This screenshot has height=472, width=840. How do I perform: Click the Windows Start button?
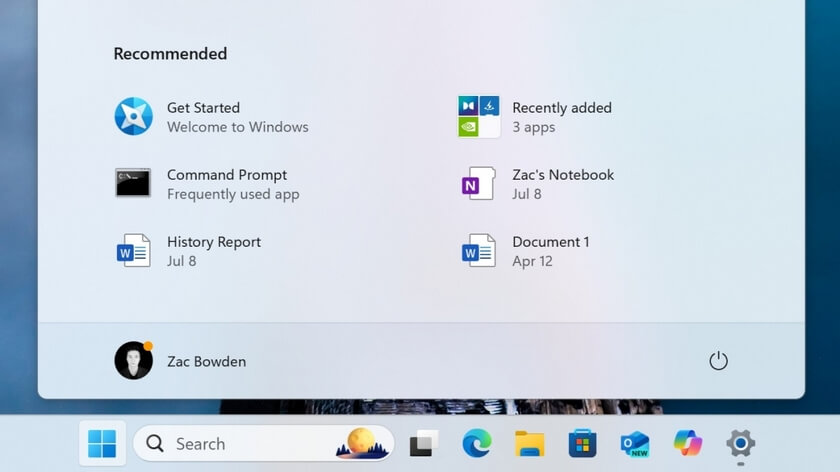102,443
